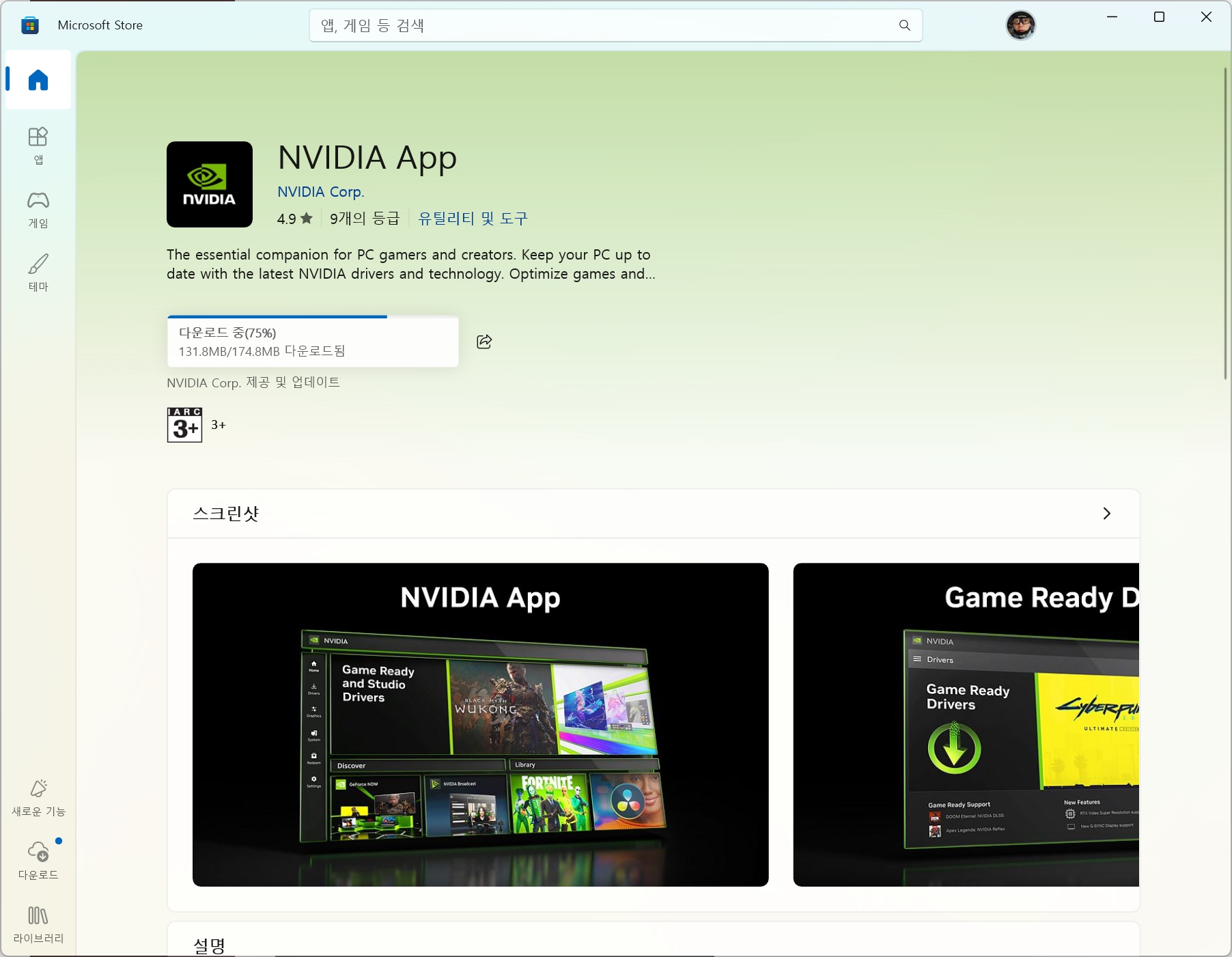Click the search magnifier icon

coord(904,25)
